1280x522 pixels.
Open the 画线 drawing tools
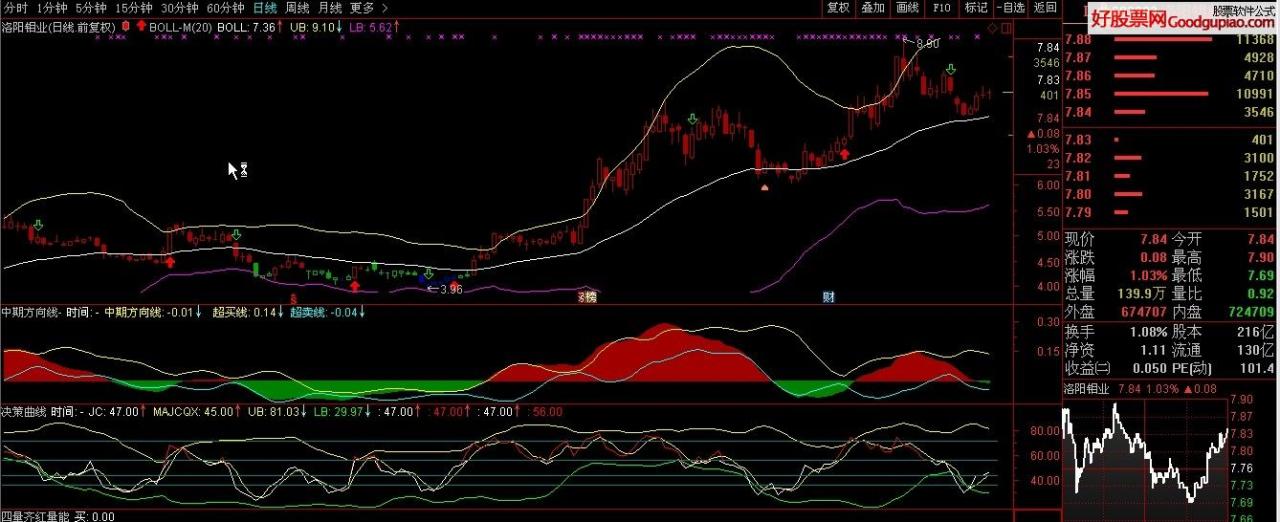pos(907,7)
